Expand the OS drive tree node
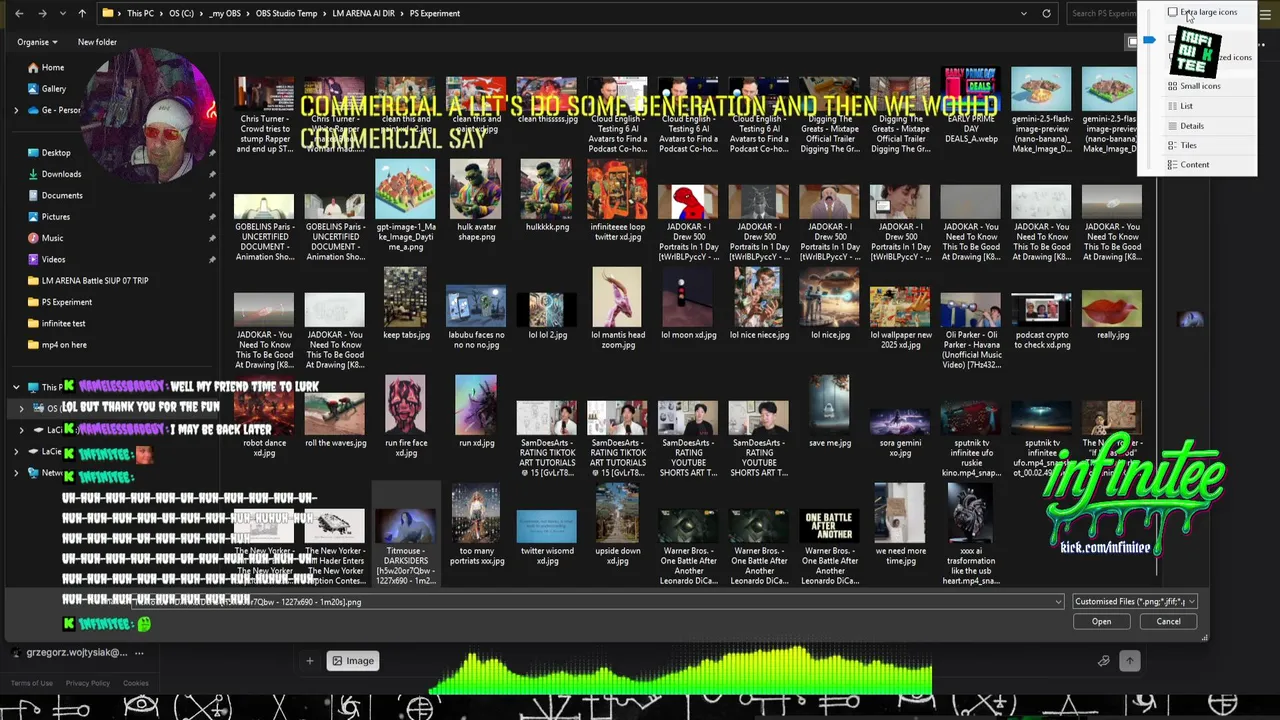Viewport: 1280px width, 720px height. (22, 408)
